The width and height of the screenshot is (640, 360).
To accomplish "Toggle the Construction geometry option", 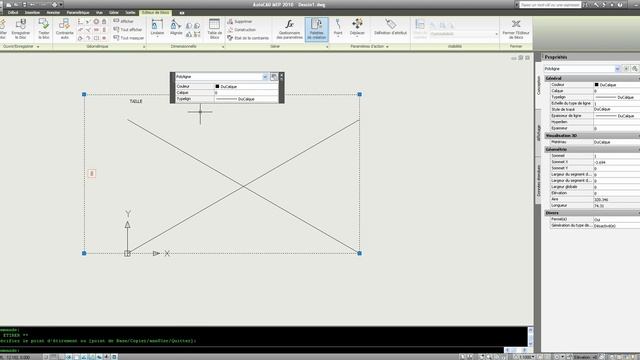I will tap(242, 29).
